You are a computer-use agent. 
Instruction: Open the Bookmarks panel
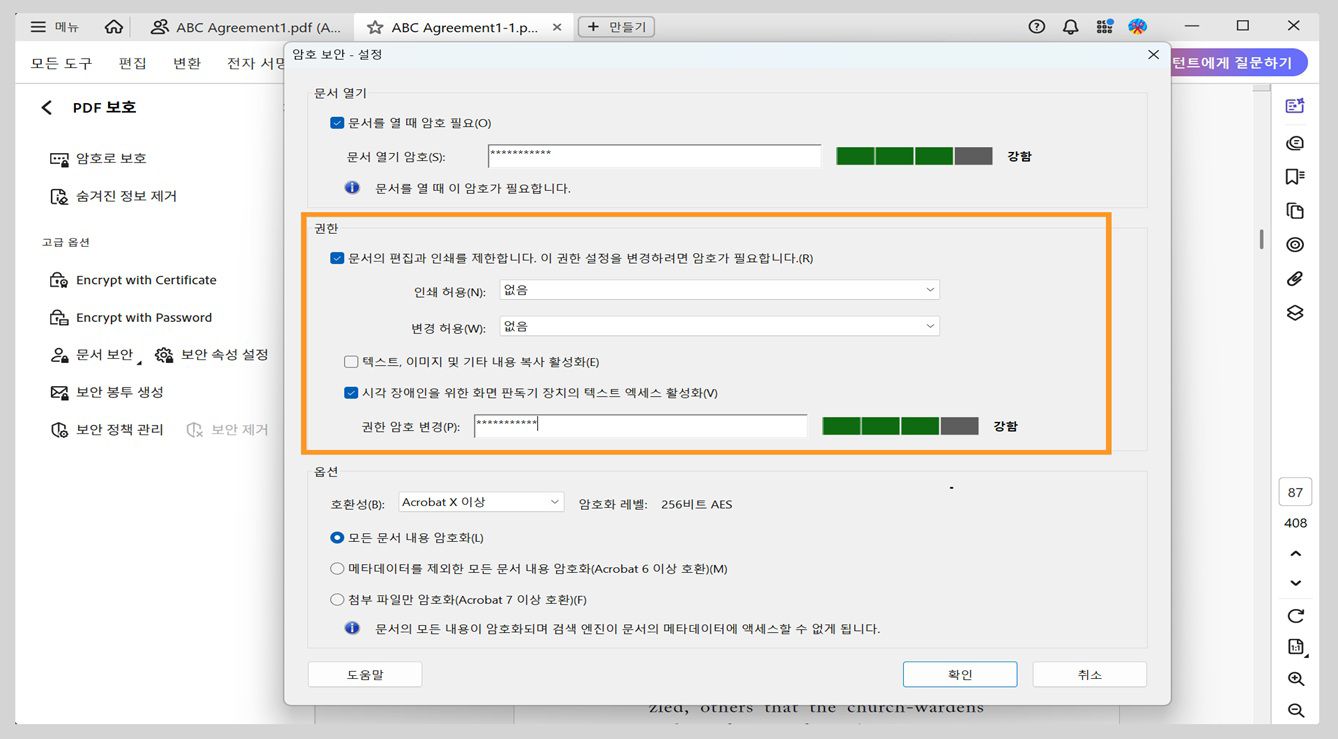[1294, 176]
